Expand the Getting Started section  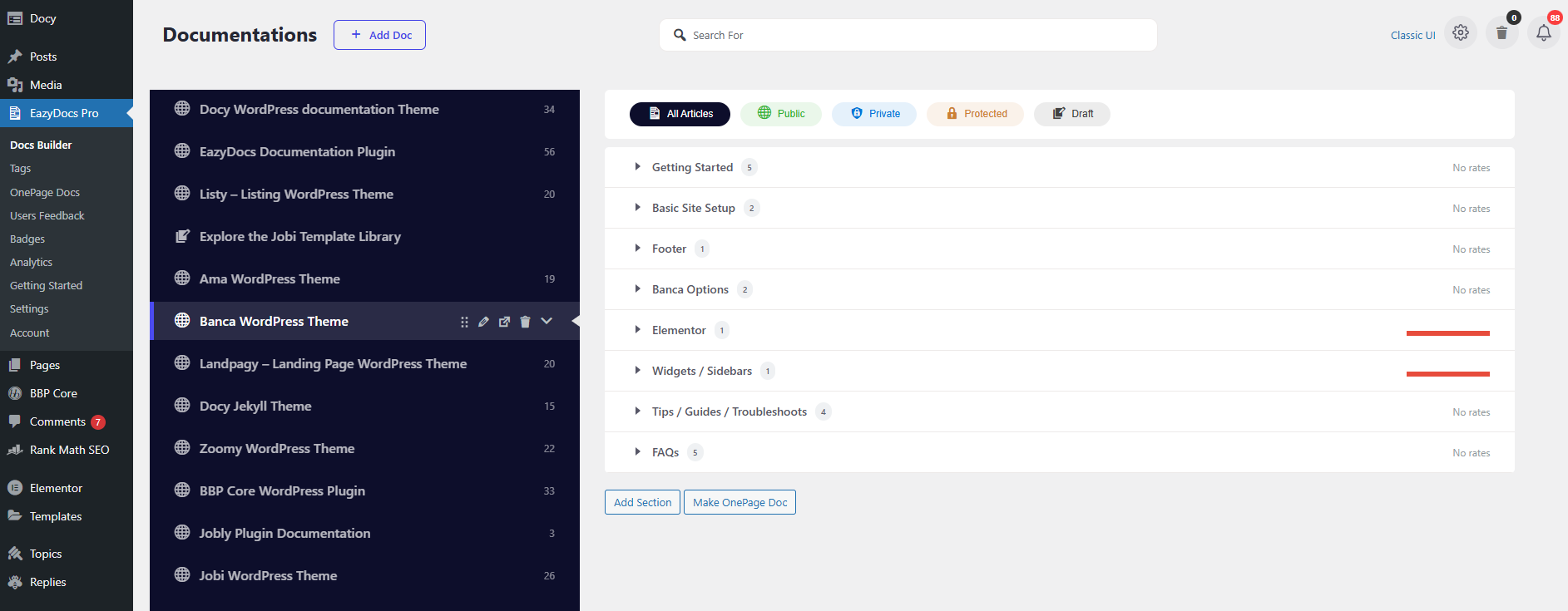[637, 166]
